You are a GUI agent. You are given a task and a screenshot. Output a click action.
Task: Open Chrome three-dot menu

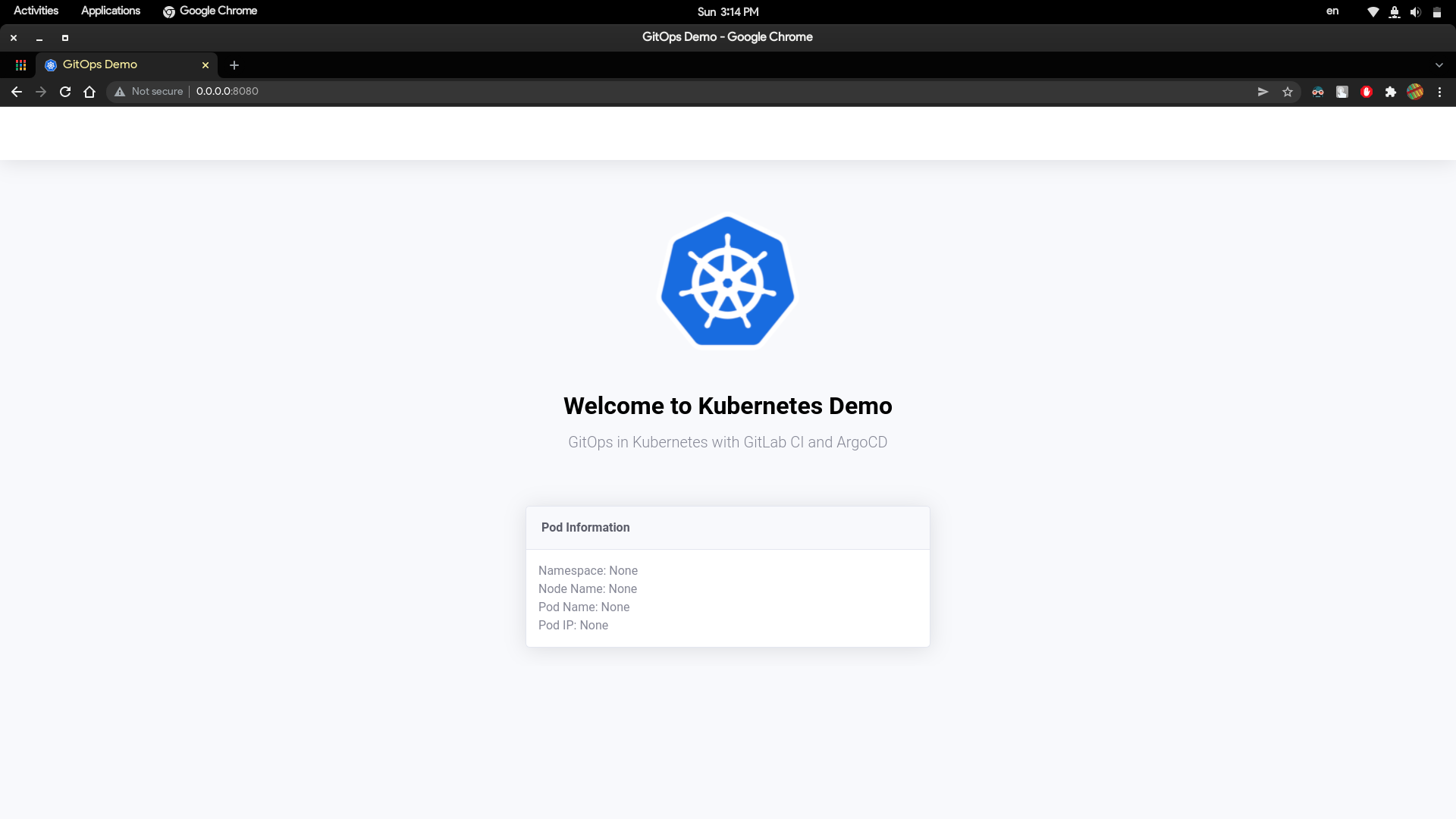(1440, 92)
